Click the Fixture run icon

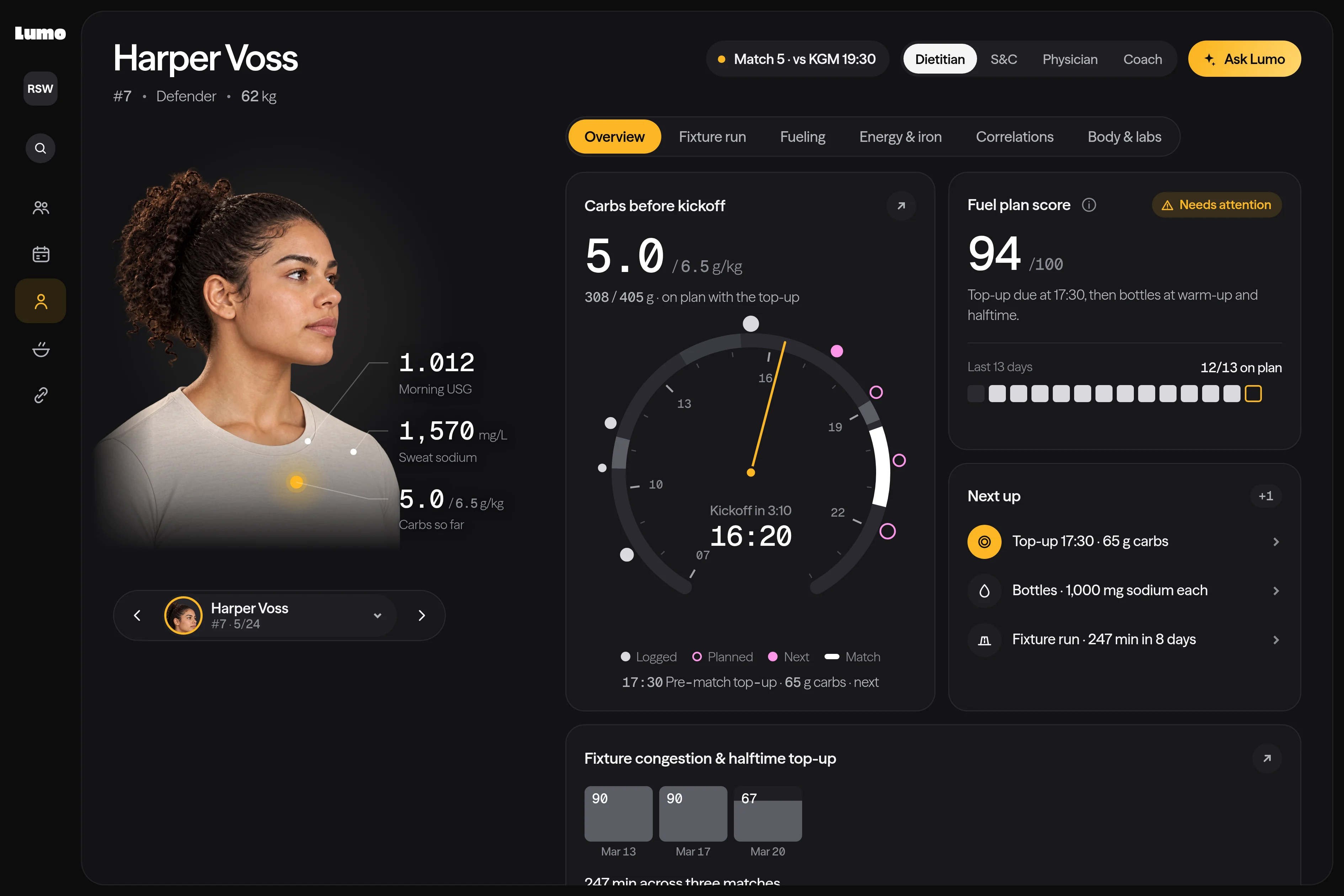(984, 640)
